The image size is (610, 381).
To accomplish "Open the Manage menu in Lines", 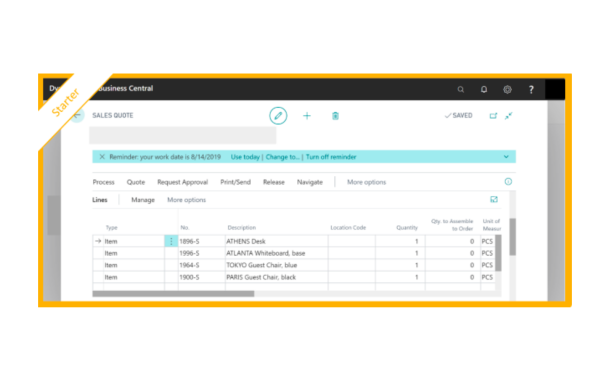I will (143, 200).
